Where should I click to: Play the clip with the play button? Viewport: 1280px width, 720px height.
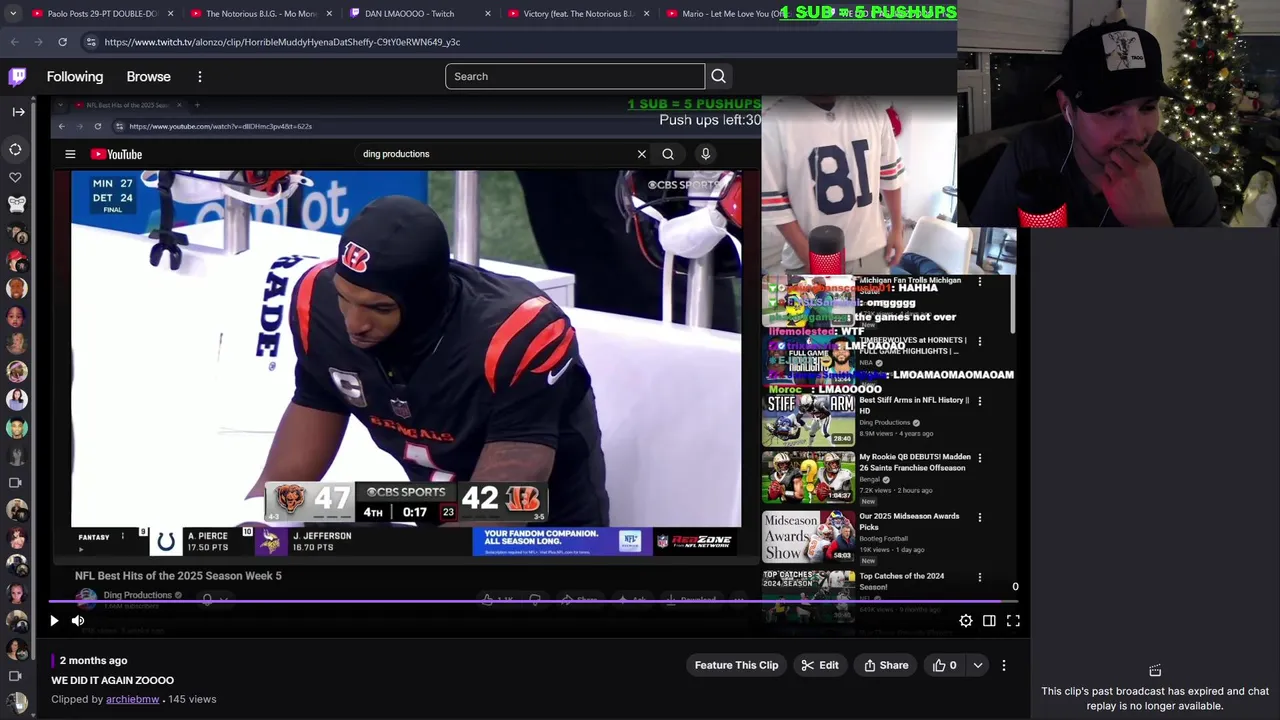(54, 621)
